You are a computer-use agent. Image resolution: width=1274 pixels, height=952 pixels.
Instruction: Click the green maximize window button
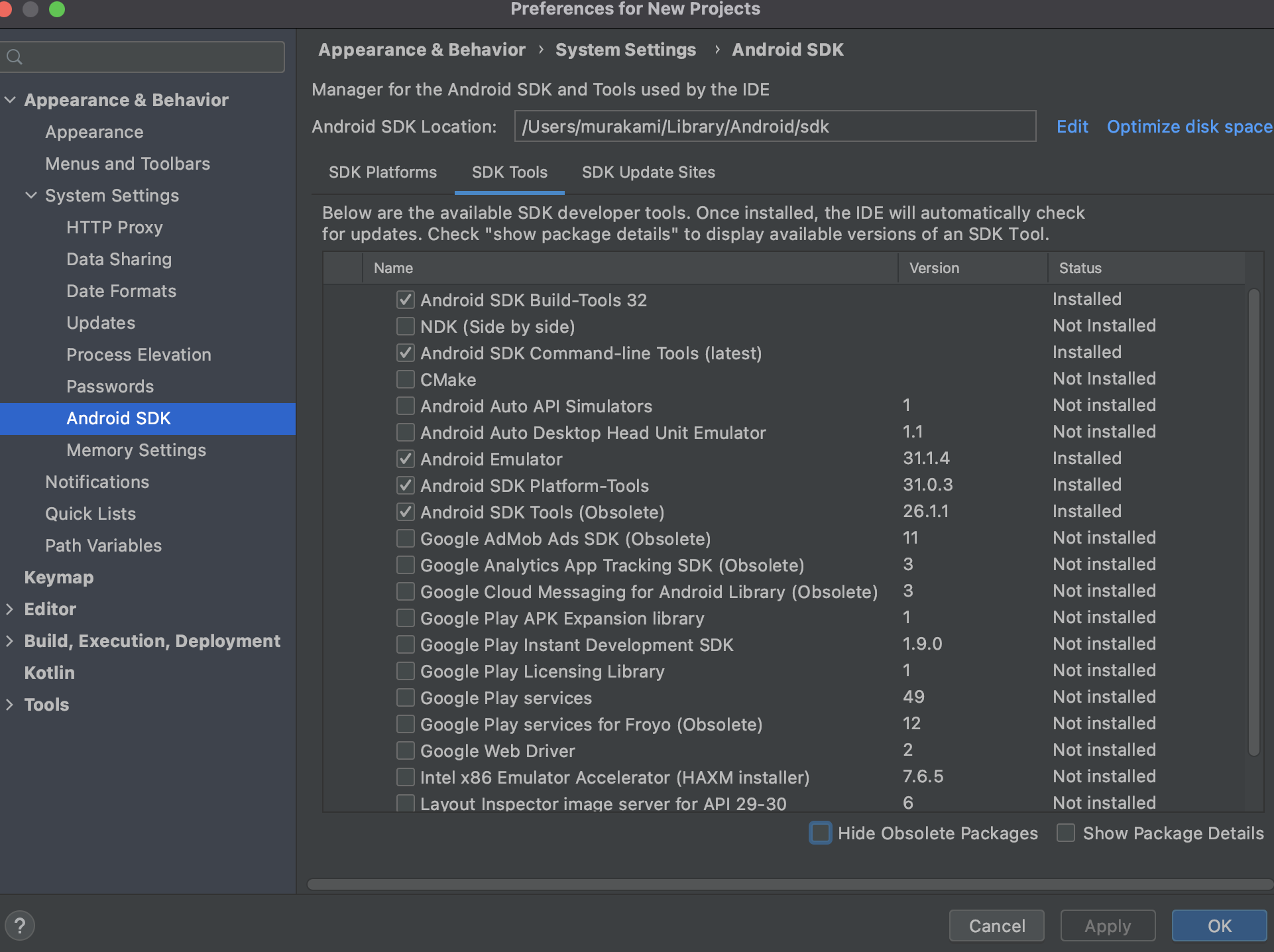click(57, 9)
